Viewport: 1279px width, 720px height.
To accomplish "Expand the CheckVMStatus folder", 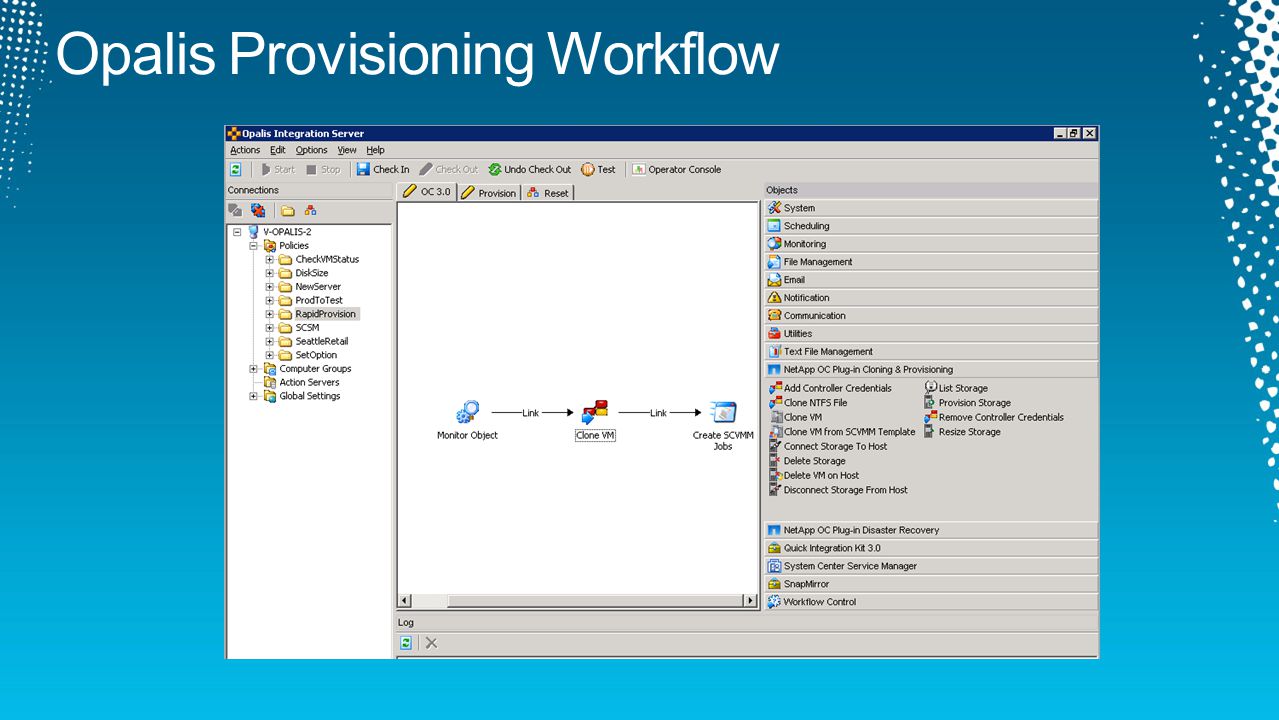I will coord(270,259).
